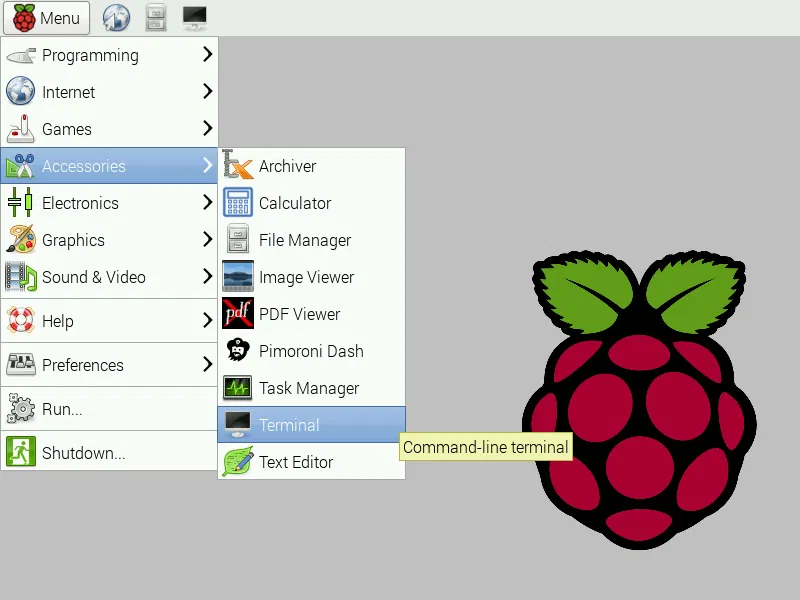Click the Text Editor notepad icon
Screen dimensions: 800x600
[x=237, y=462]
